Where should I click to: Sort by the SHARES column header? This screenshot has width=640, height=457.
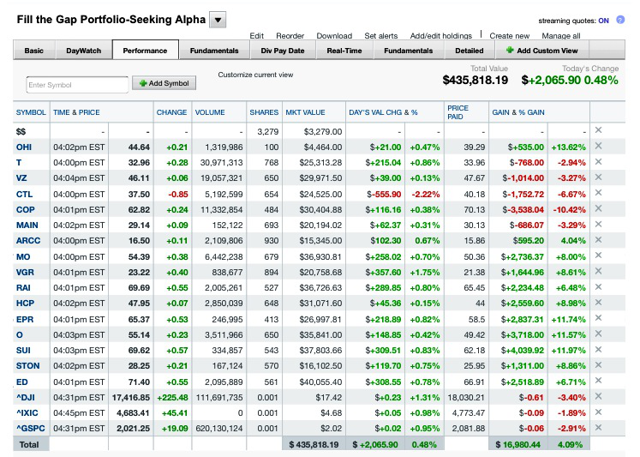point(264,112)
